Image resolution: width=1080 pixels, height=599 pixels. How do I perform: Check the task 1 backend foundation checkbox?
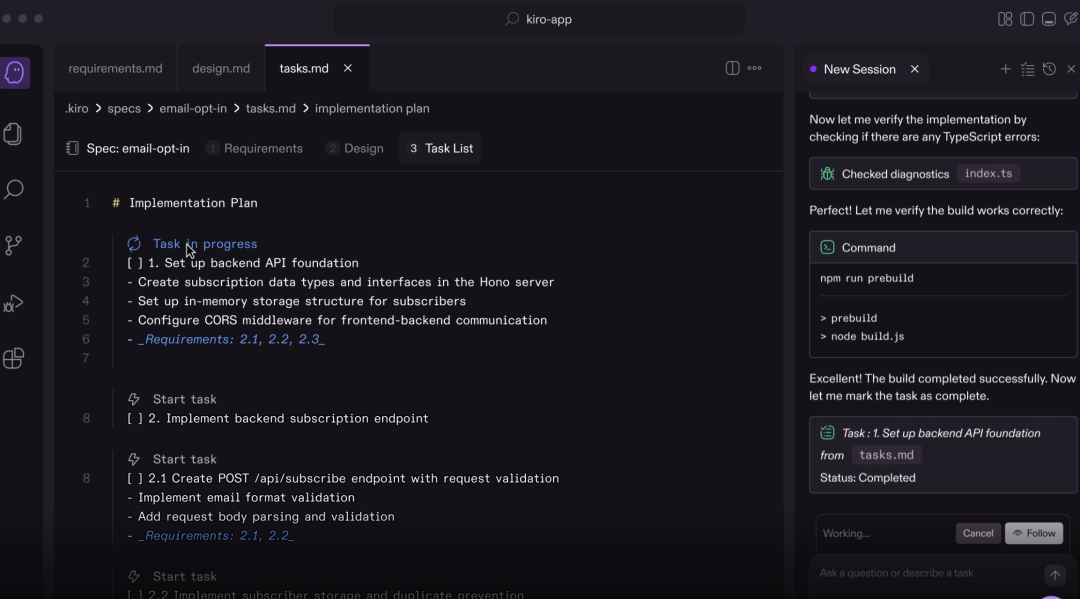point(135,263)
